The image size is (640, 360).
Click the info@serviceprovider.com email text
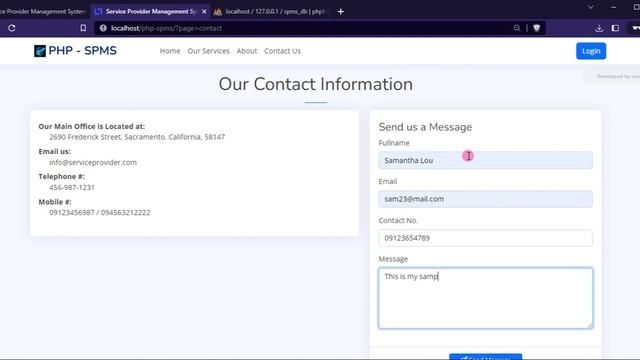(93, 162)
